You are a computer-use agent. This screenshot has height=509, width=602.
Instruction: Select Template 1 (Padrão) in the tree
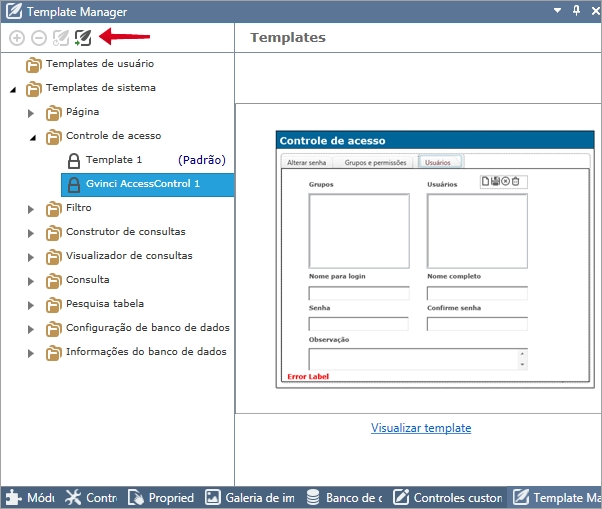pyautogui.click(x=114, y=160)
